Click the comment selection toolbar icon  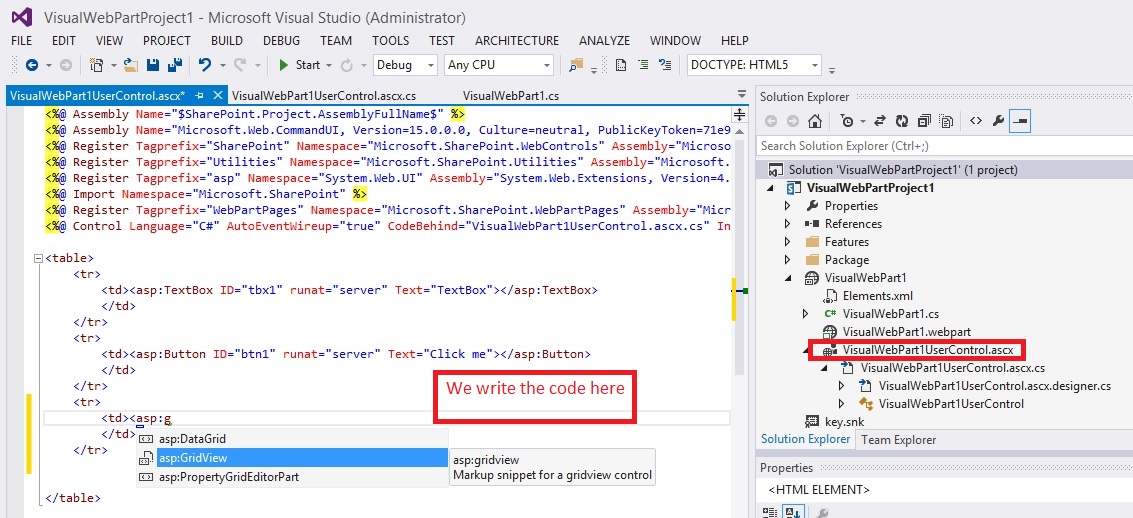point(665,65)
